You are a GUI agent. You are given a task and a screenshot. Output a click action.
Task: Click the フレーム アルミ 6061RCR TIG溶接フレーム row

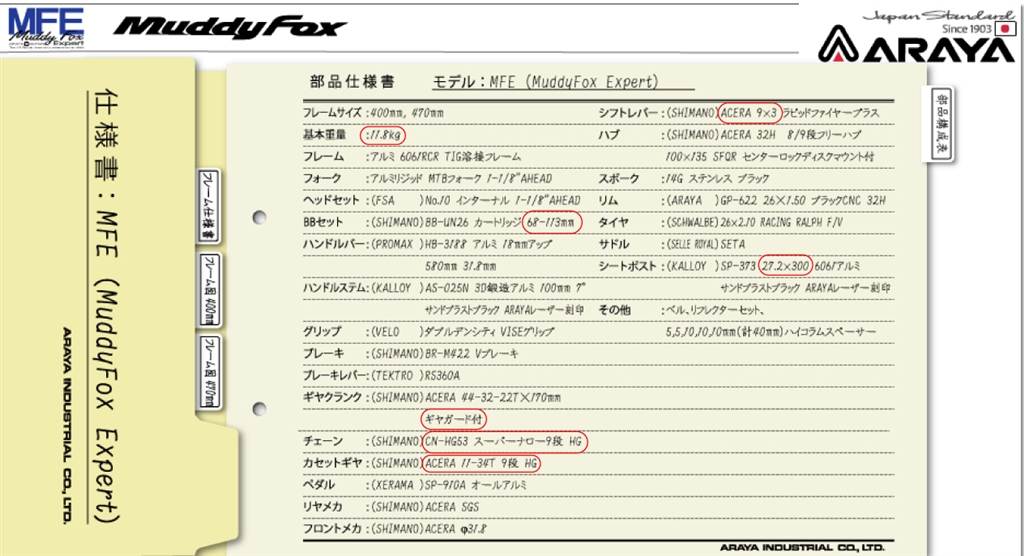point(411,157)
